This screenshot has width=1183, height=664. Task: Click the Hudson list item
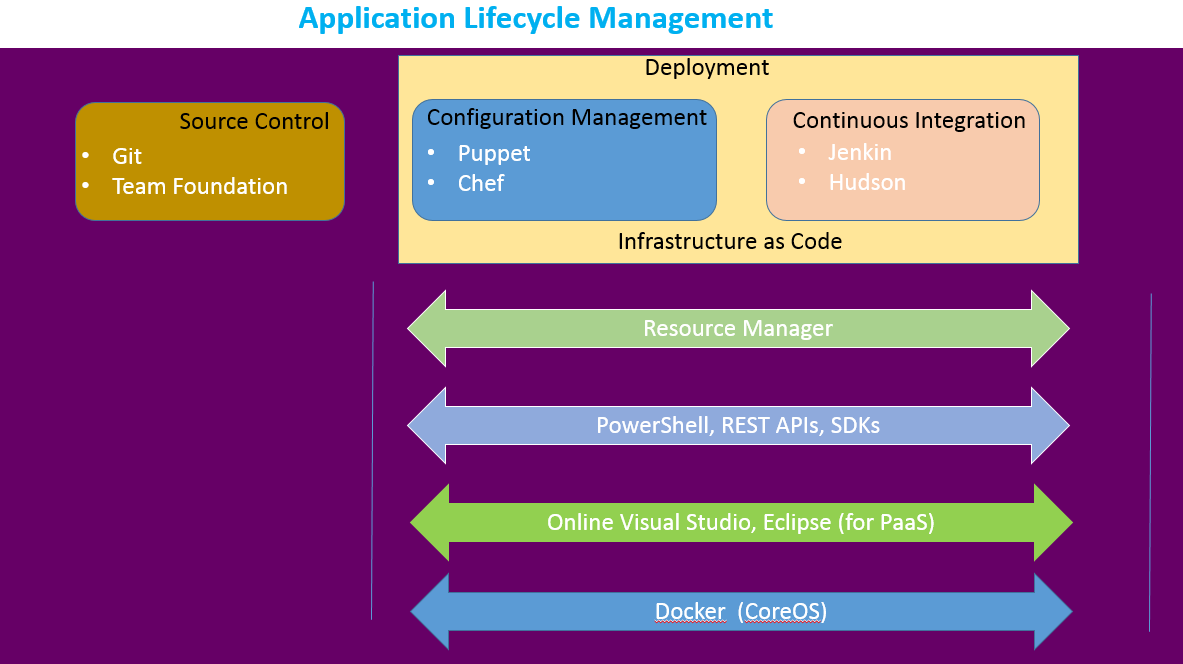(866, 182)
